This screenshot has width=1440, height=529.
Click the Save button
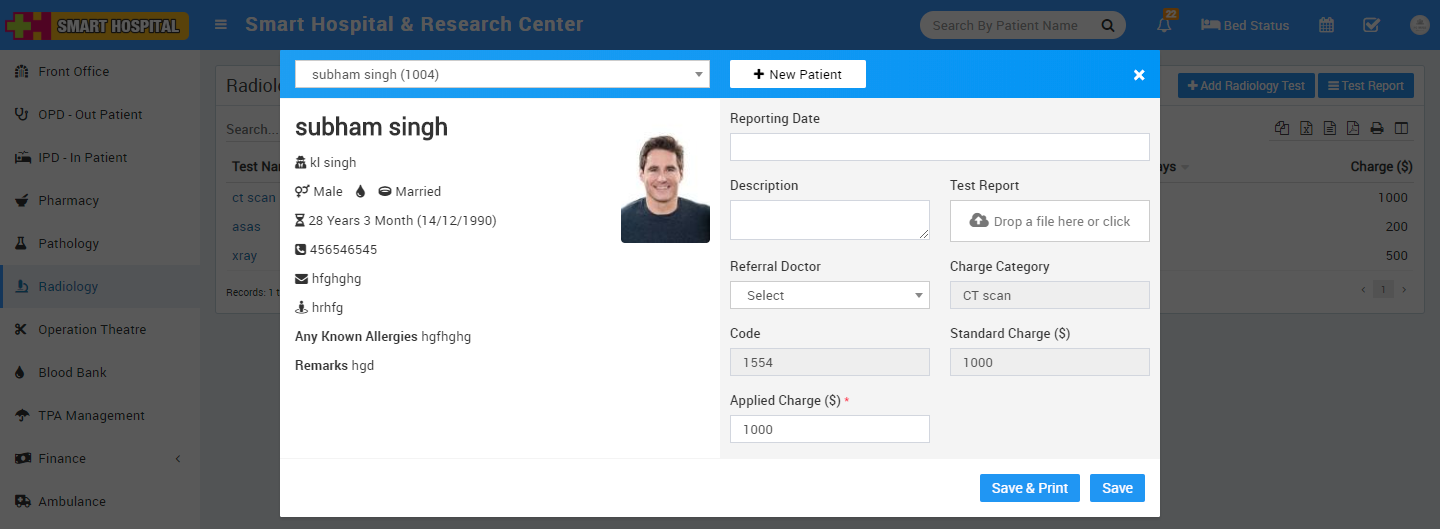tap(1117, 488)
